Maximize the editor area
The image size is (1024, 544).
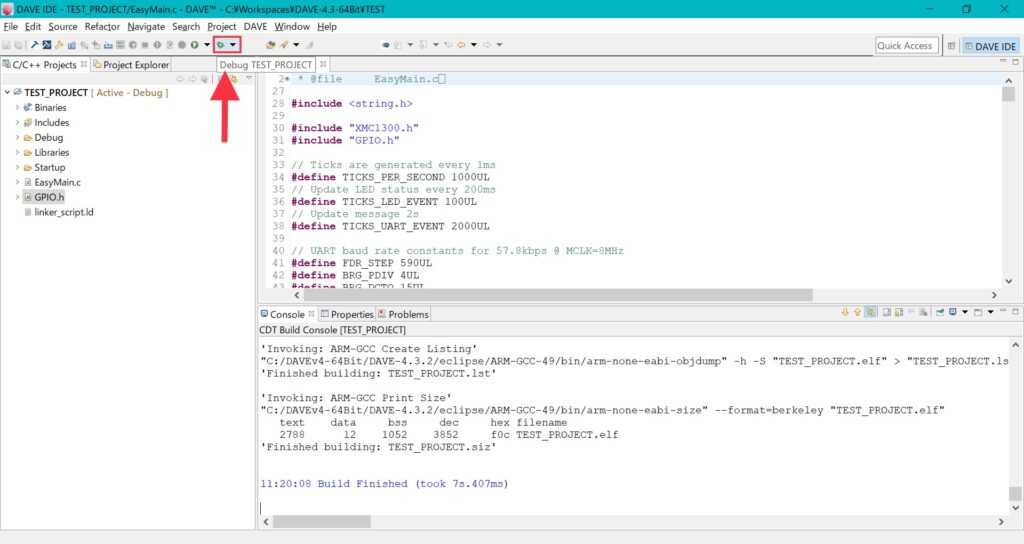point(1015,61)
